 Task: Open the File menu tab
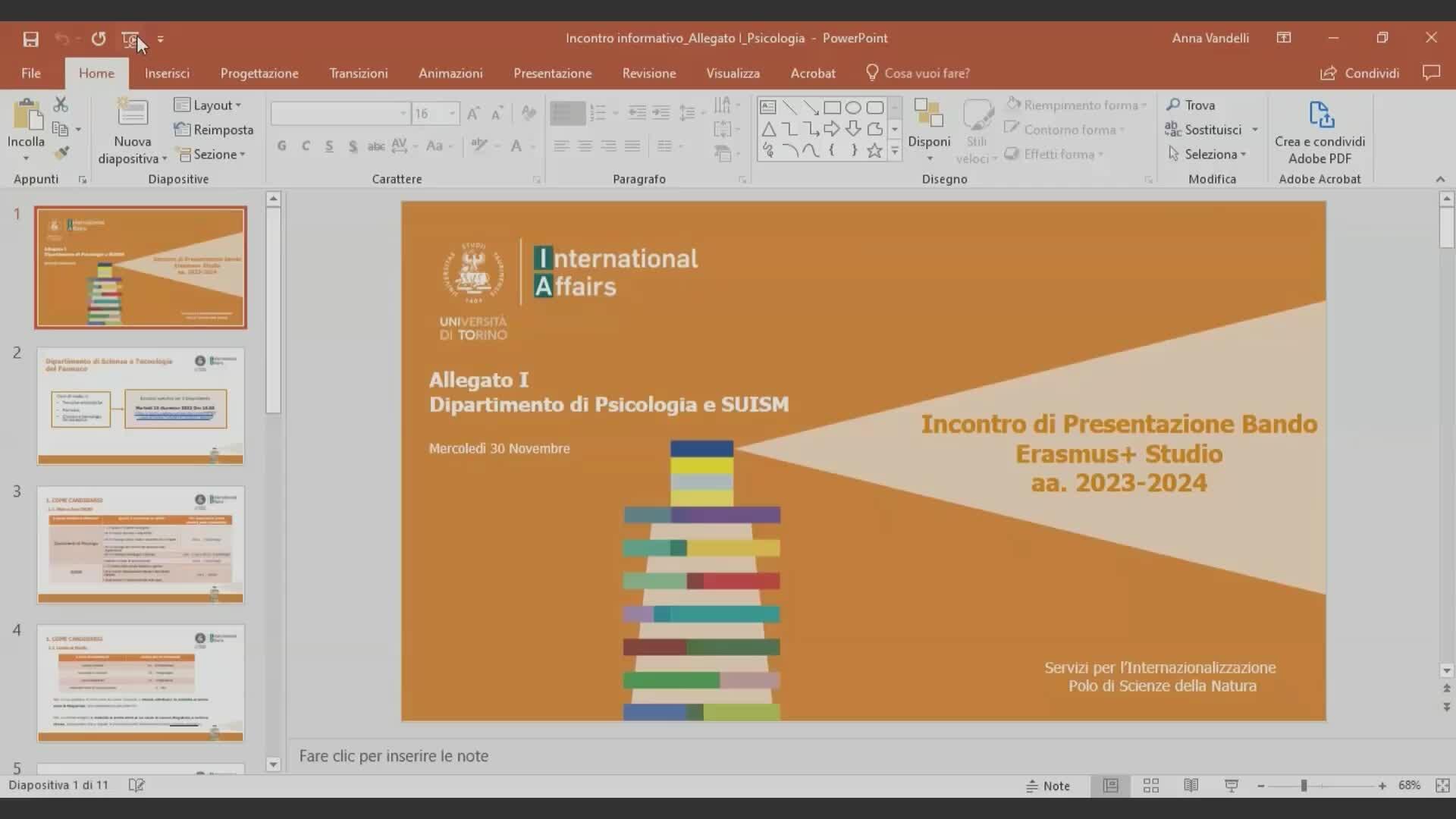31,73
